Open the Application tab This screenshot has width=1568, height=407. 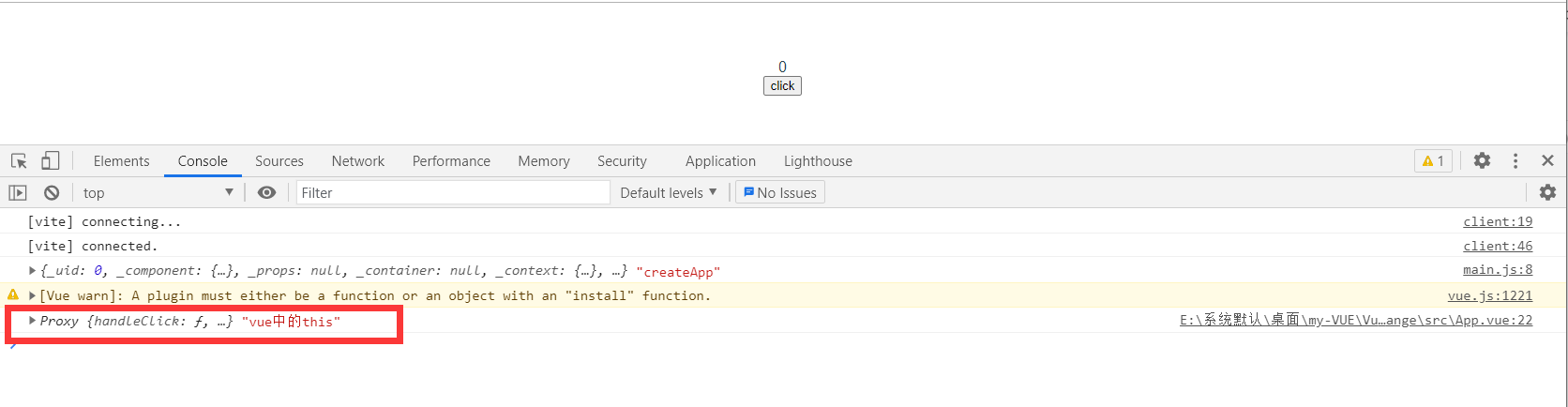pyautogui.click(x=720, y=160)
